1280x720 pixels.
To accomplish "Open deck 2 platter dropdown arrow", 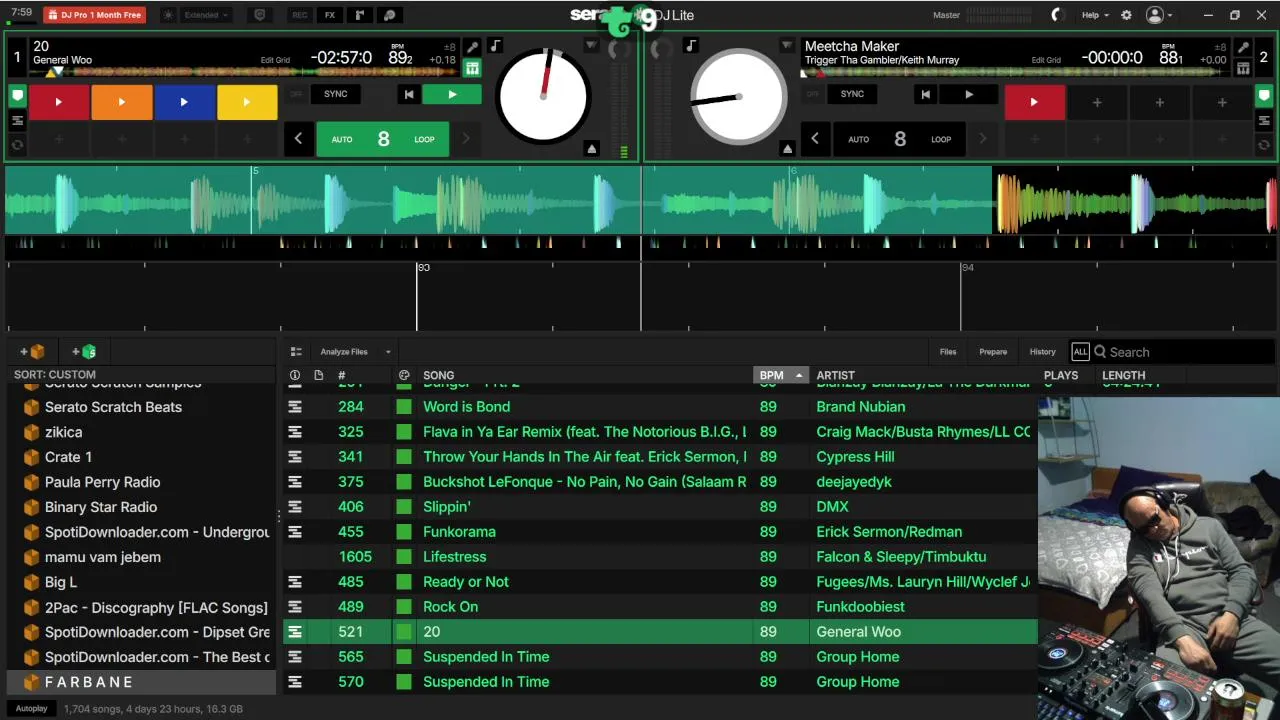I will pos(787,46).
